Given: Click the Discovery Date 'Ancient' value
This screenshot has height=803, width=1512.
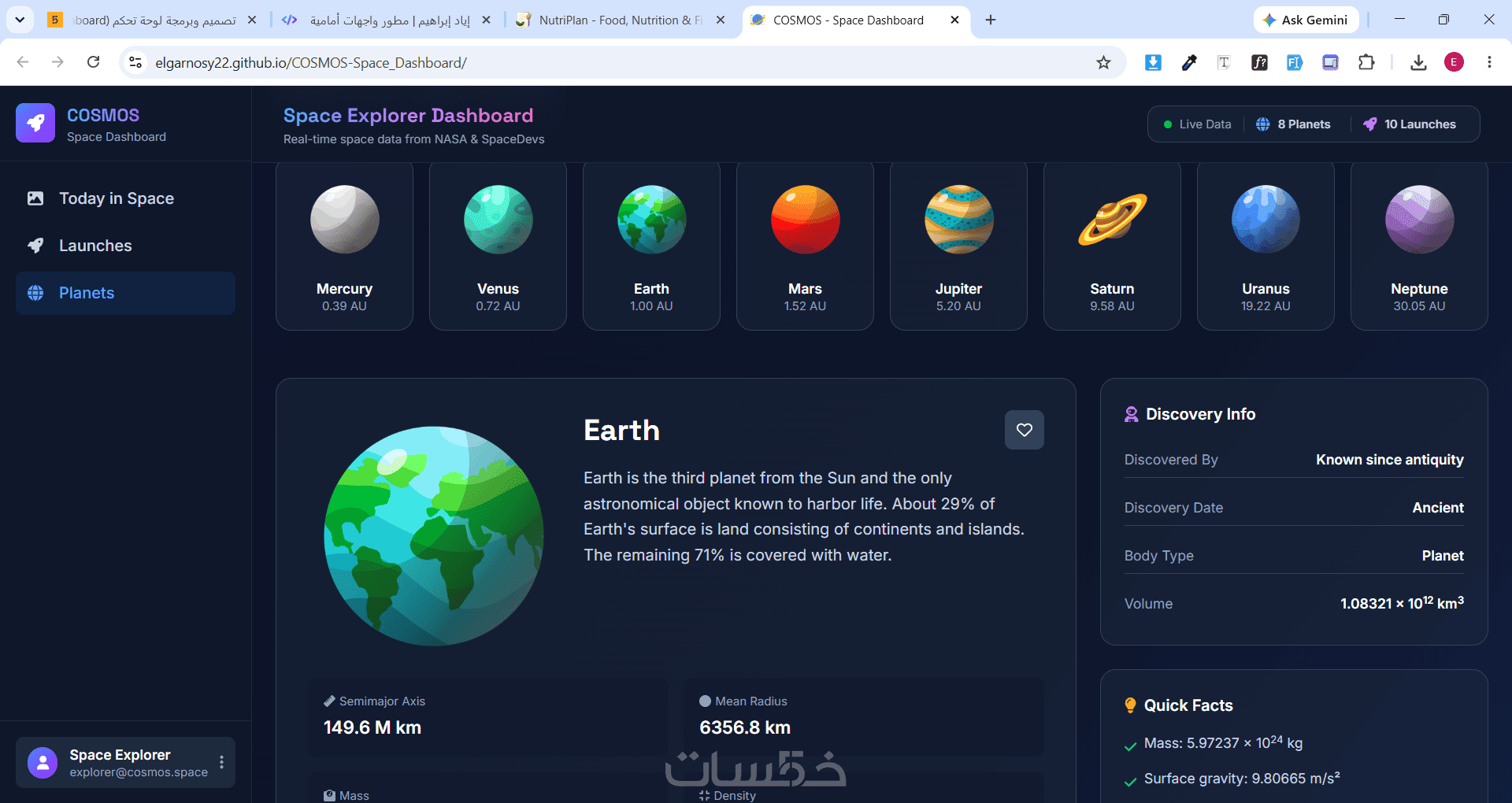Looking at the screenshot, I should 1438,508.
